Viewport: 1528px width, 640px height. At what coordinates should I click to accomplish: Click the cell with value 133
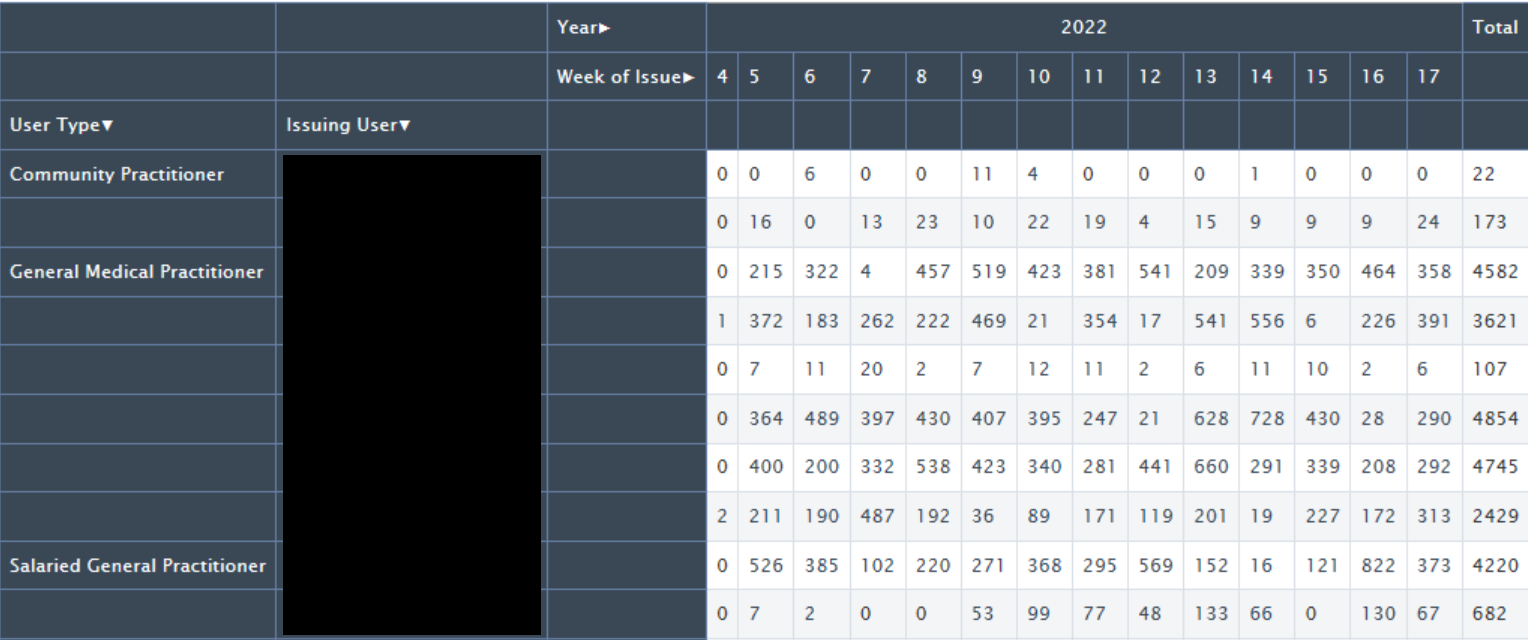click(x=1211, y=614)
